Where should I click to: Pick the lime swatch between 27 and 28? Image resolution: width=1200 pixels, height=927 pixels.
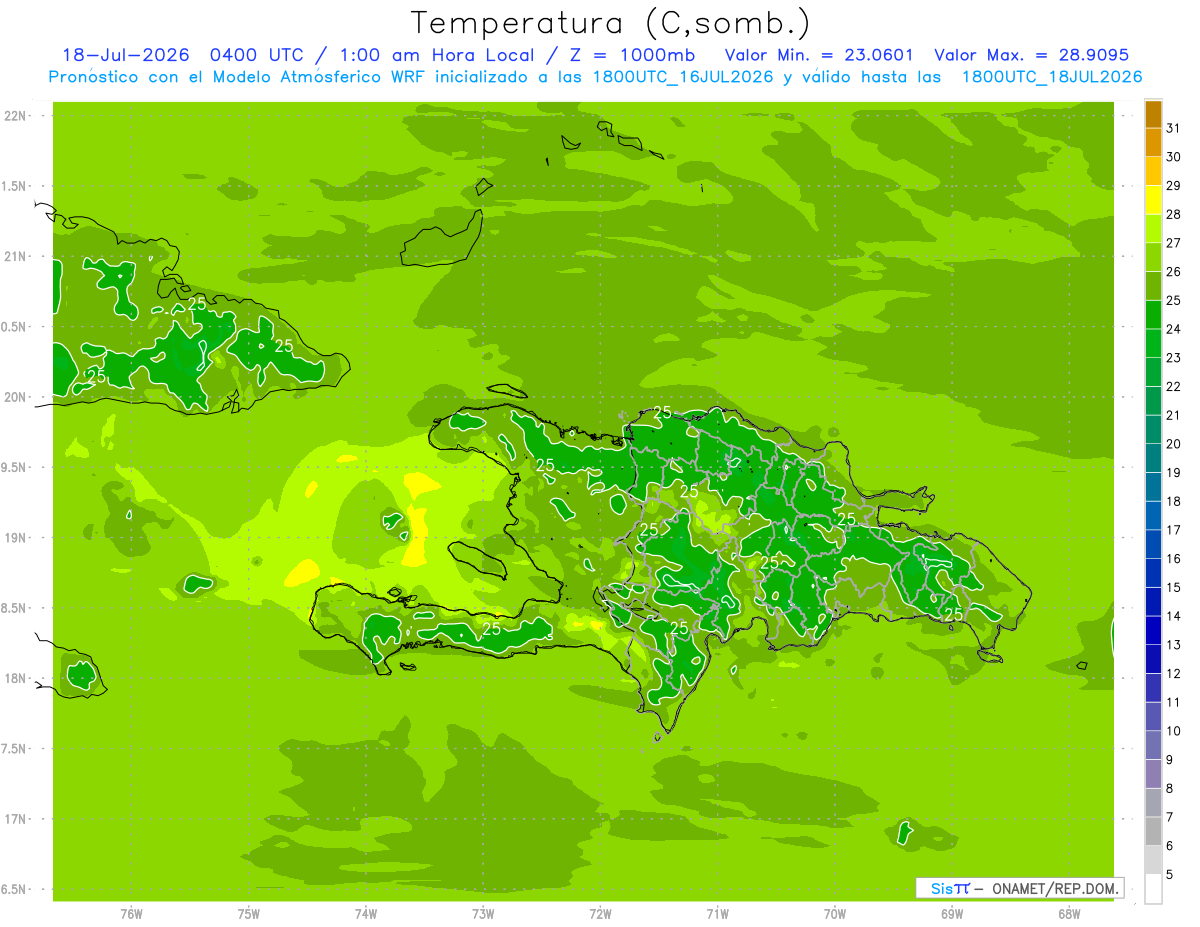(x=1153, y=228)
